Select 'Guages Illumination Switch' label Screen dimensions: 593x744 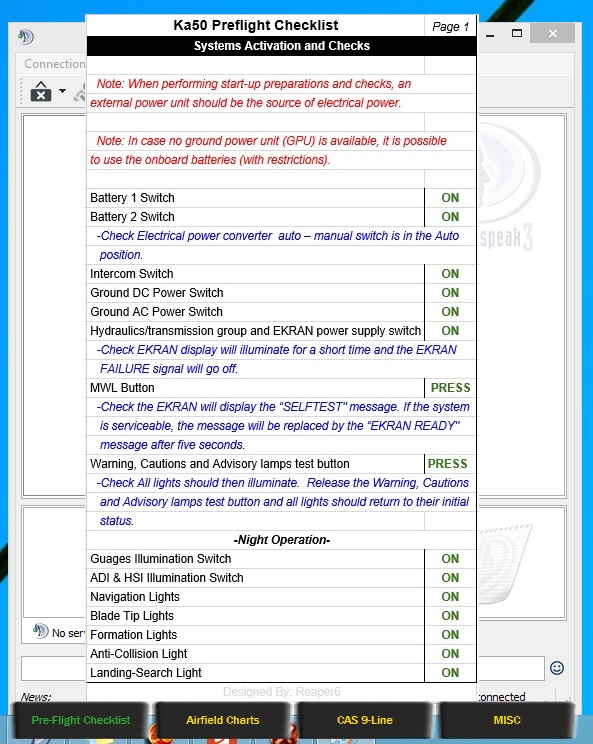(160, 558)
